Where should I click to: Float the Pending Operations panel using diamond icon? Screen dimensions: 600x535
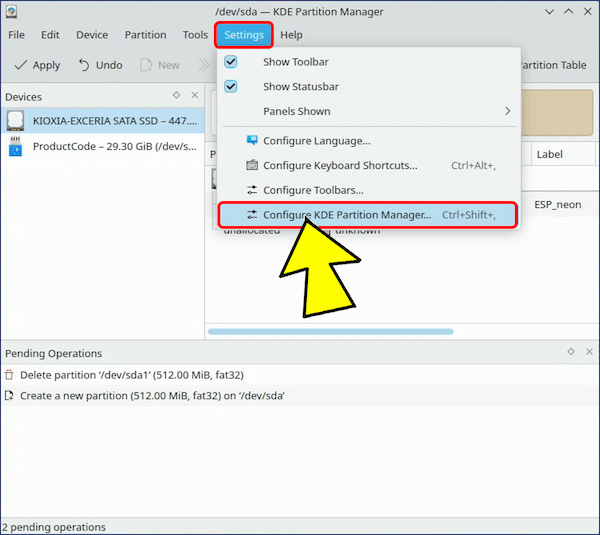tap(571, 352)
